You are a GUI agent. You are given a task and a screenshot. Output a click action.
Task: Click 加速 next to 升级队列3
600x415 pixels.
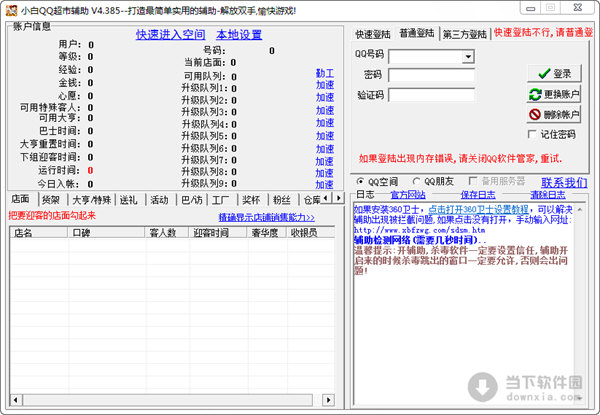click(x=325, y=110)
